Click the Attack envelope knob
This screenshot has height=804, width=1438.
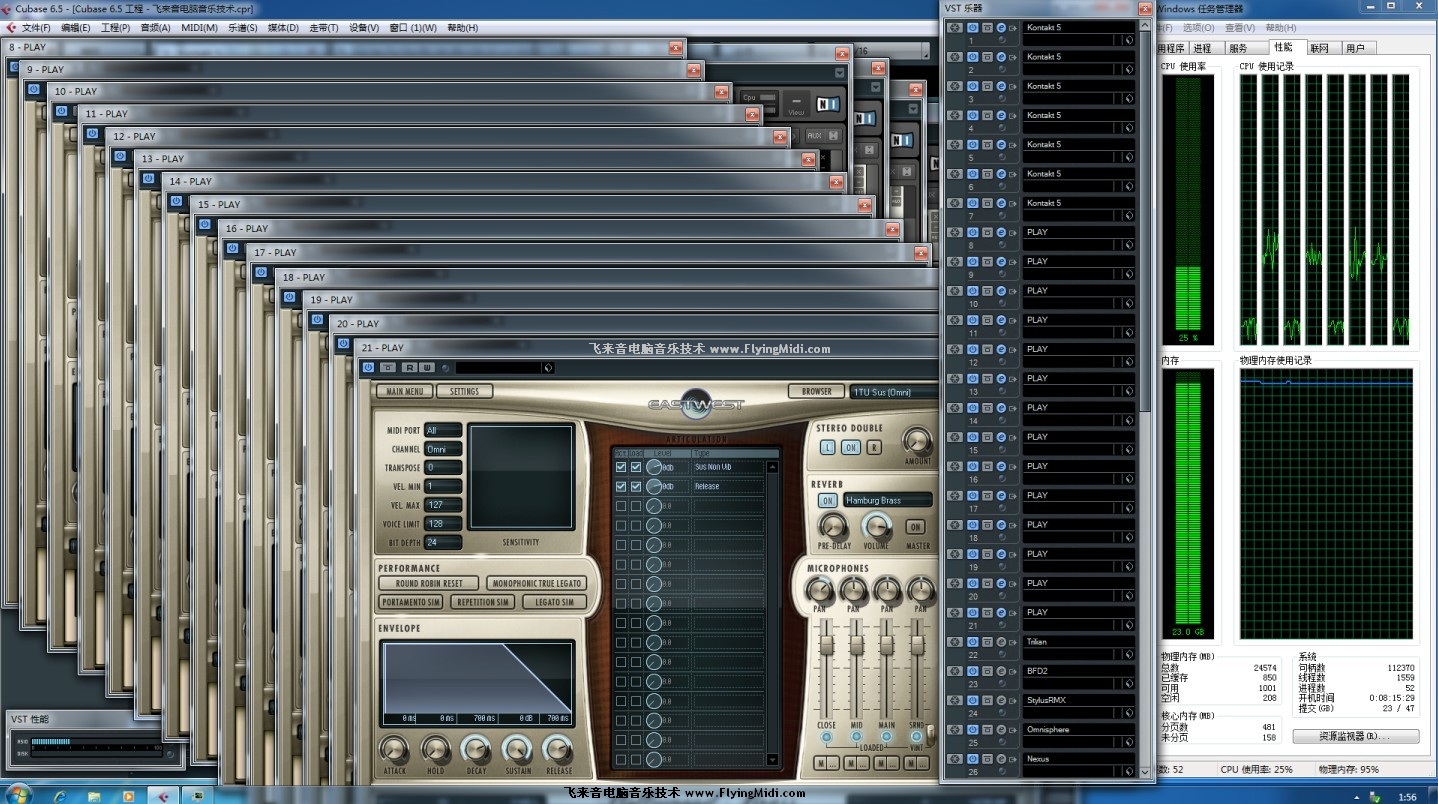point(394,748)
